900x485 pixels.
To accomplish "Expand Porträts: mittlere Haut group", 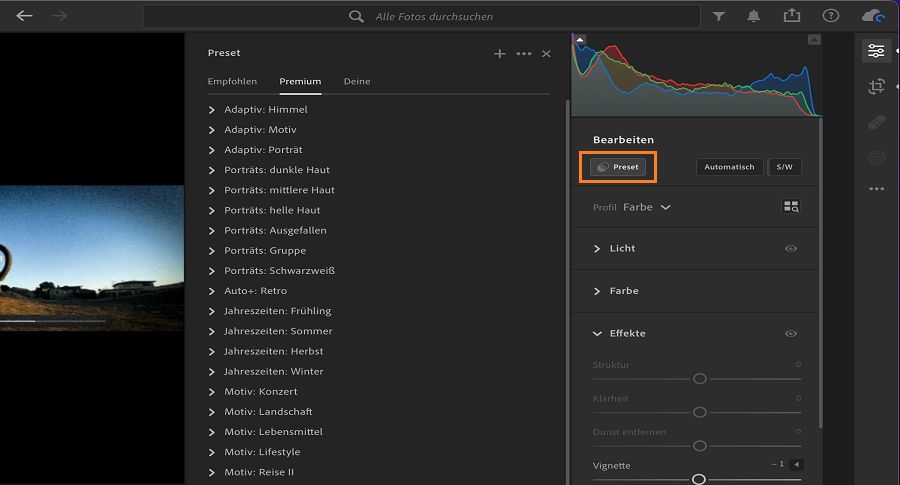I will tap(211, 190).
